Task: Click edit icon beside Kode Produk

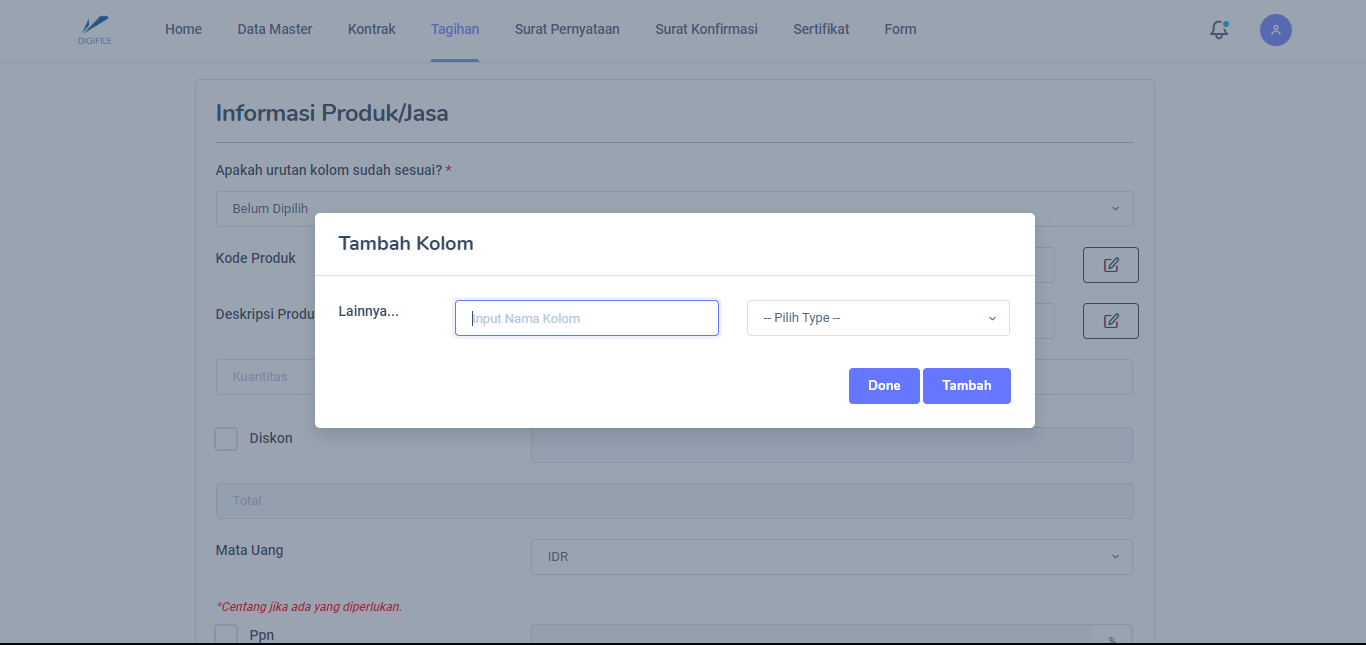Action: (1110, 265)
